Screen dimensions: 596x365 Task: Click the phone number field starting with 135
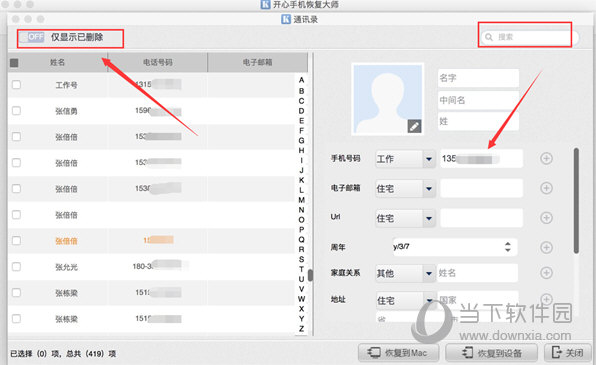pos(482,159)
